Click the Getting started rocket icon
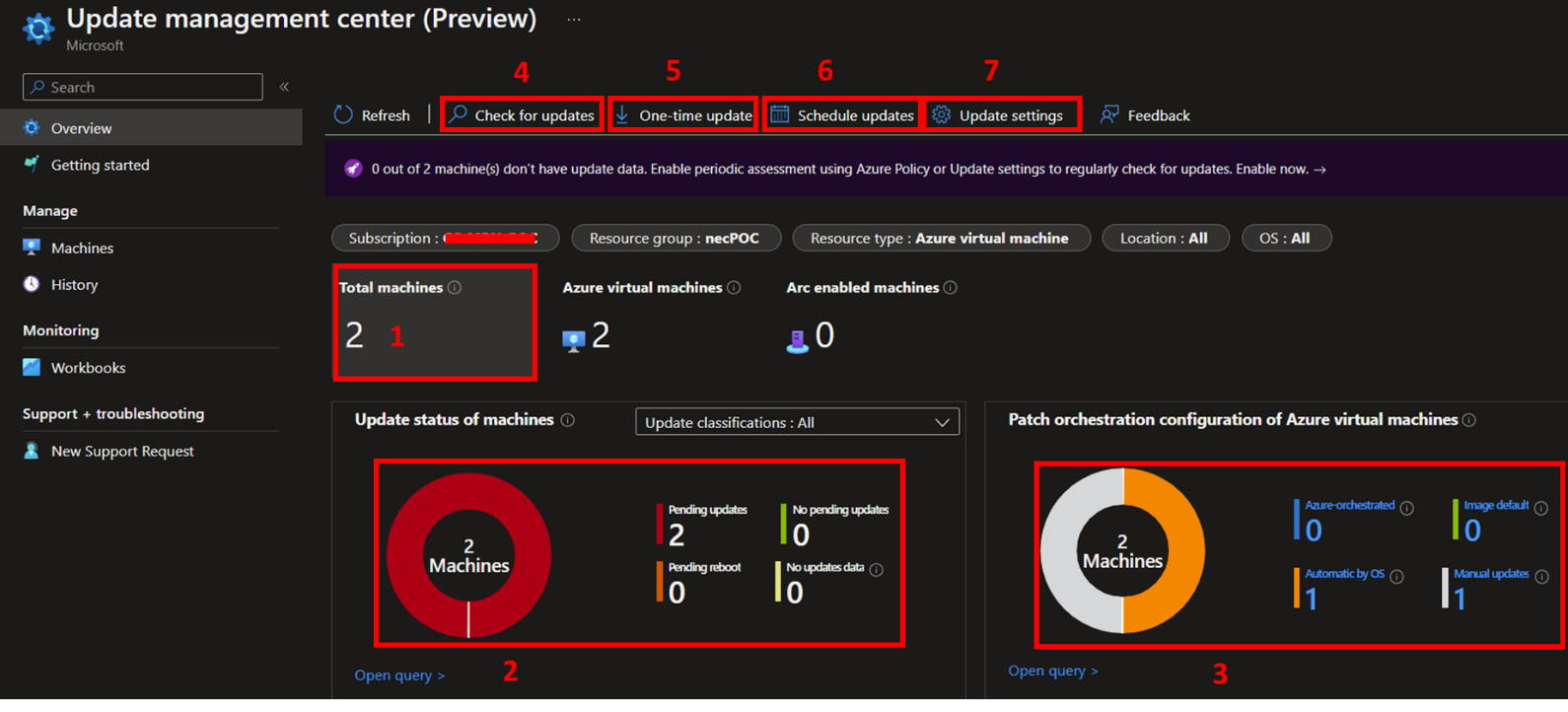This screenshot has width=1568, height=712. [x=32, y=164]
